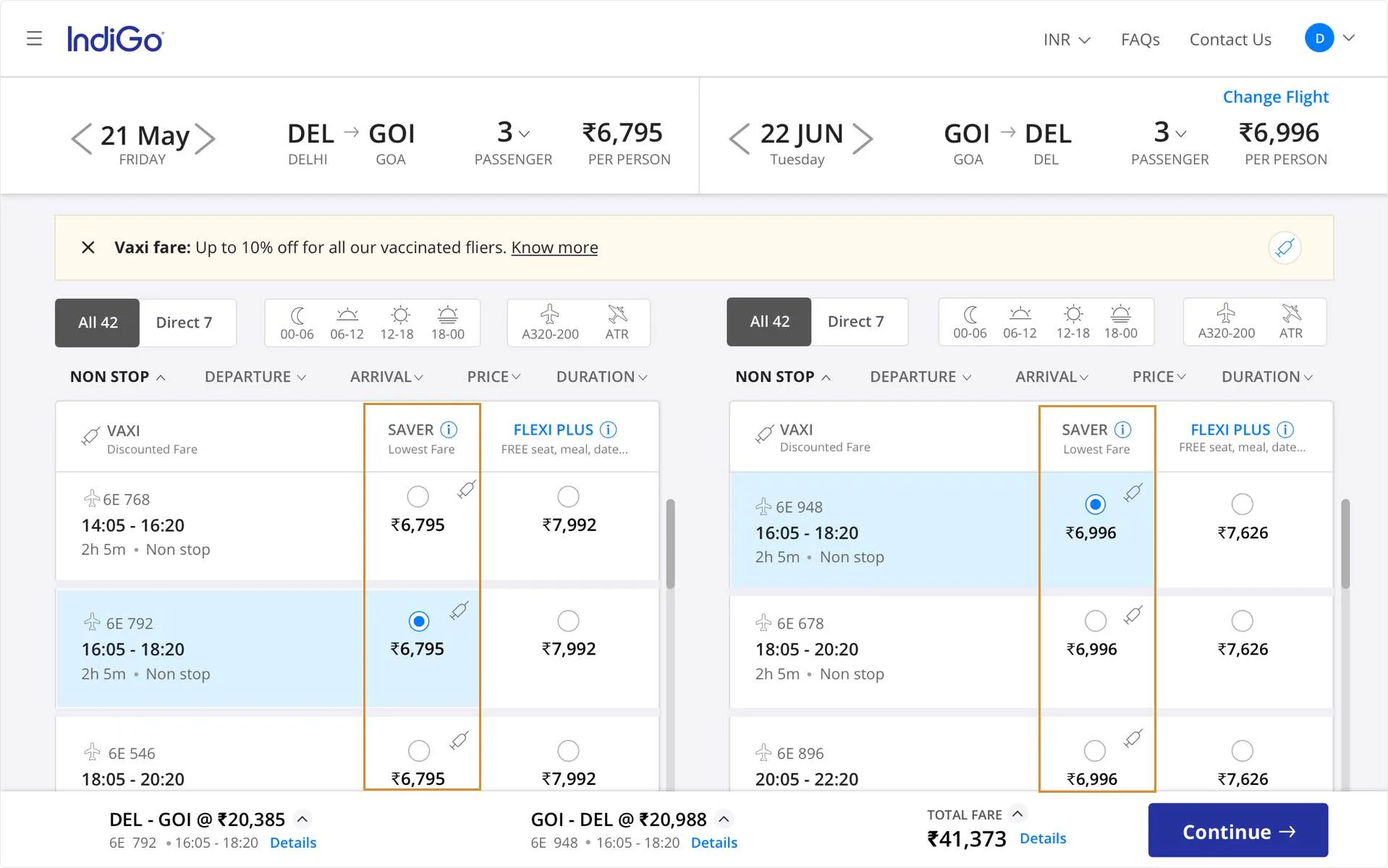This screenshot has width=1388, height=868.
Task: Filter outbound flights by ATR aircraft
Action: coord(617,323)
